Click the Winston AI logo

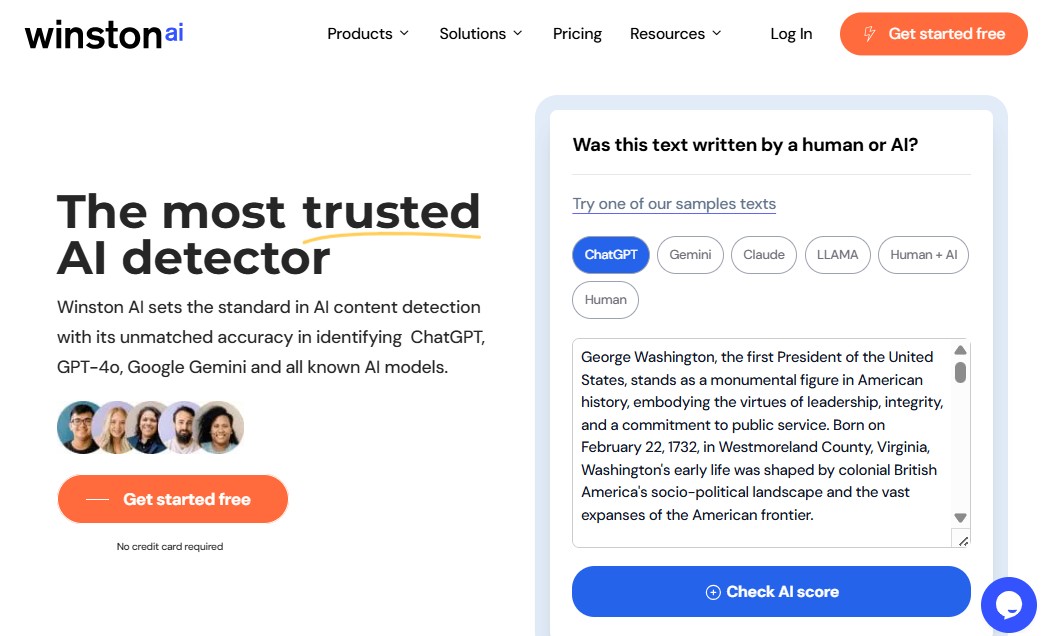[104, 34]
